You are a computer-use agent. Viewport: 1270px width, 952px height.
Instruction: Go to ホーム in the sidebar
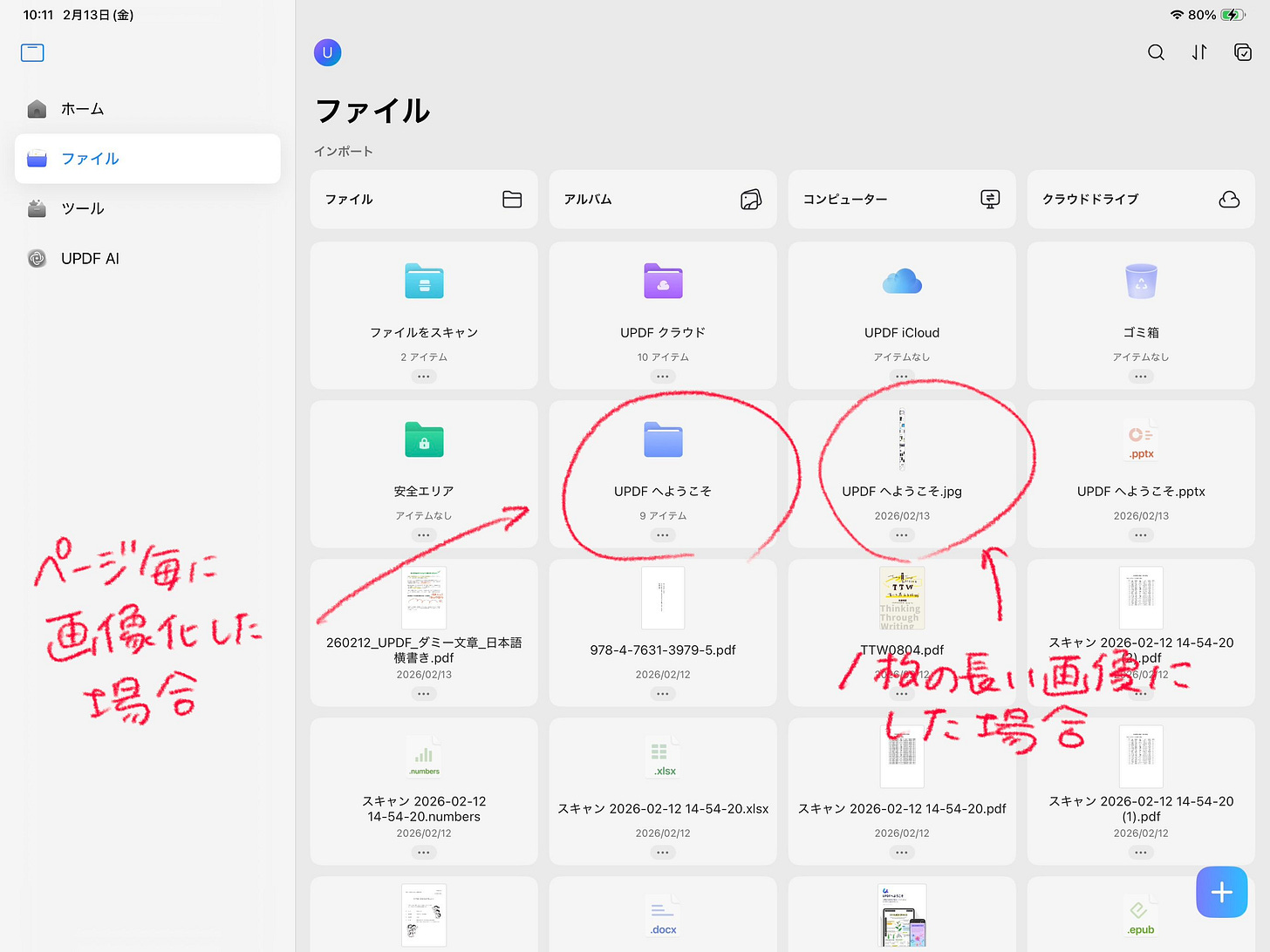pos(82,108)
